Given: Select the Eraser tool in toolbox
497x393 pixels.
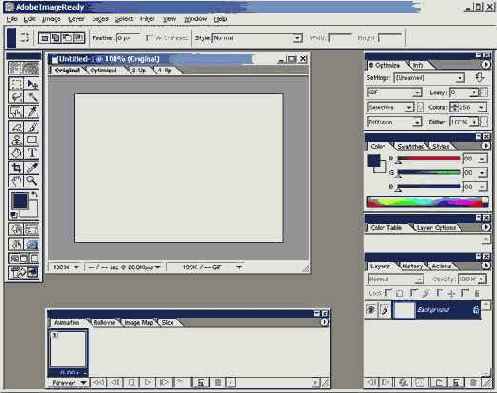Looking at the screenshot, I should click(x=16, y=127).
